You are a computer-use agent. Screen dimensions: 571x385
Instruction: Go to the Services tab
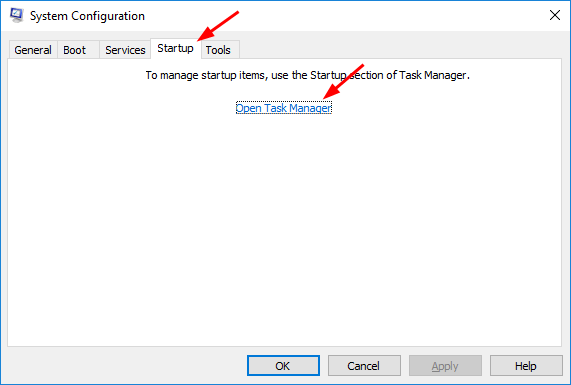tap(125, 50)
